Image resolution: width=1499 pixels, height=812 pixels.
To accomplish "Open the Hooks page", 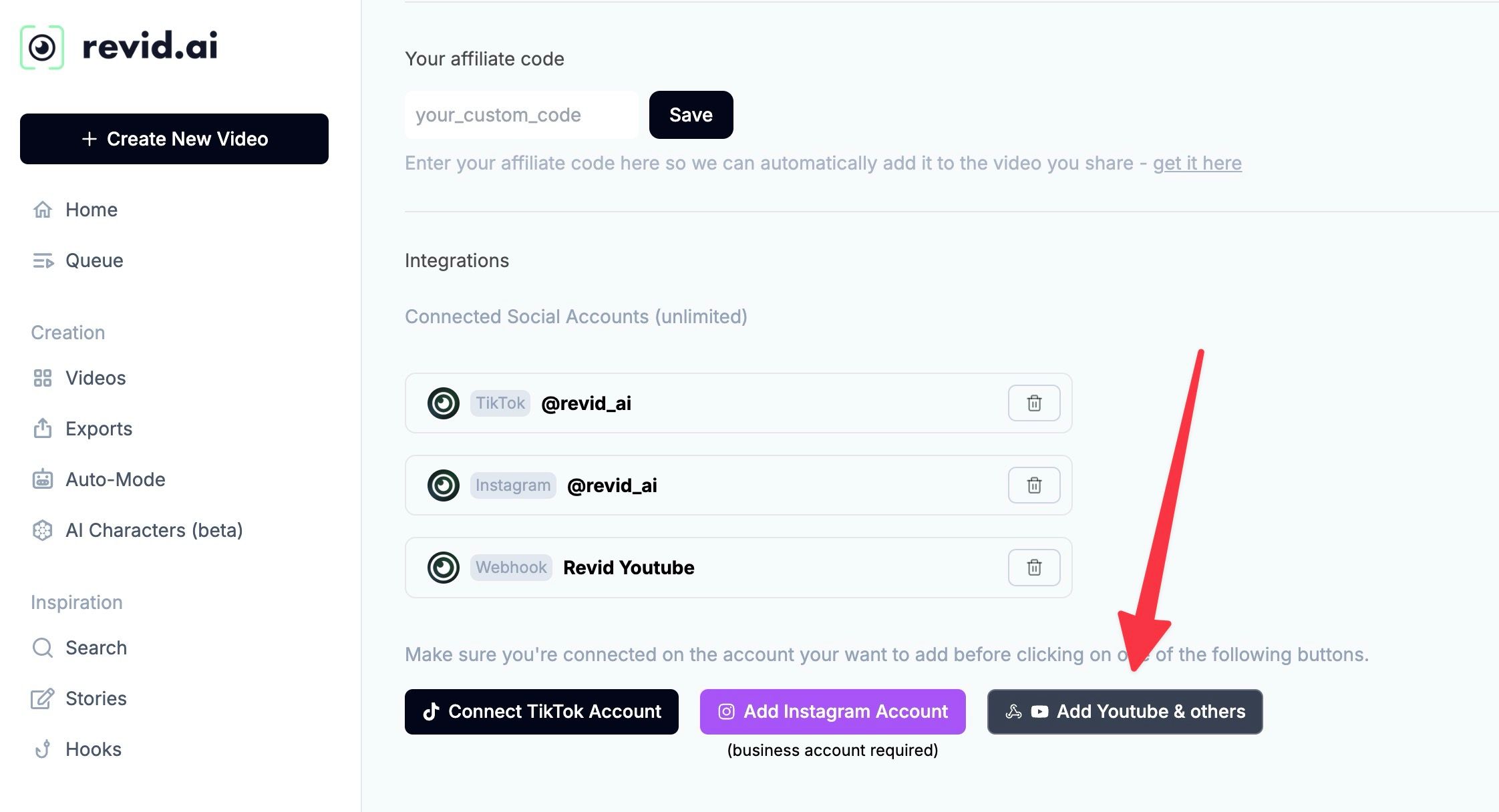I will [x=93, y=749].
